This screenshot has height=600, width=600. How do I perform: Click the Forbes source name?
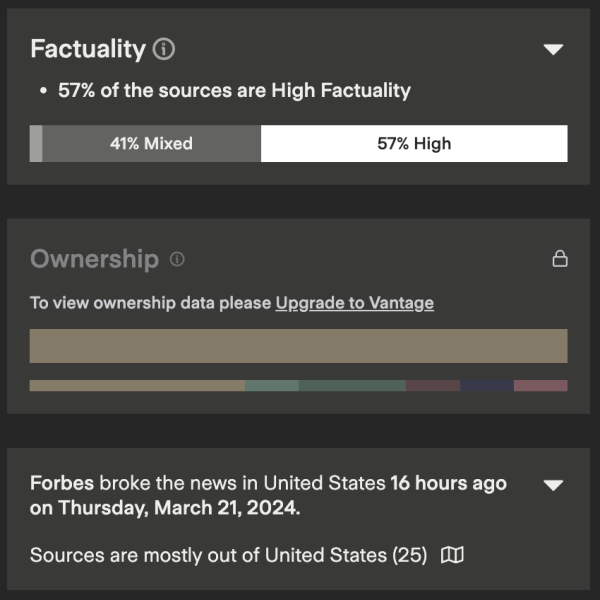pyautogui.click(x=62, y=483)
